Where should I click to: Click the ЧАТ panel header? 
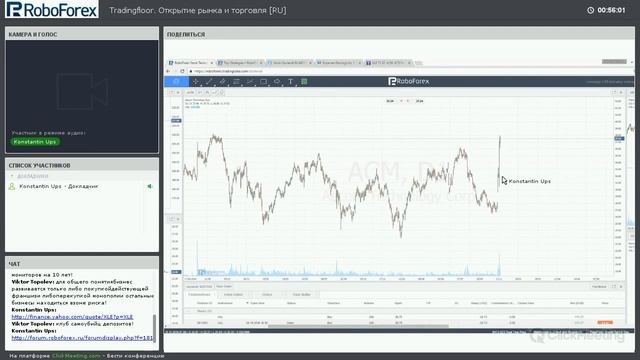(x=82, y=264)
